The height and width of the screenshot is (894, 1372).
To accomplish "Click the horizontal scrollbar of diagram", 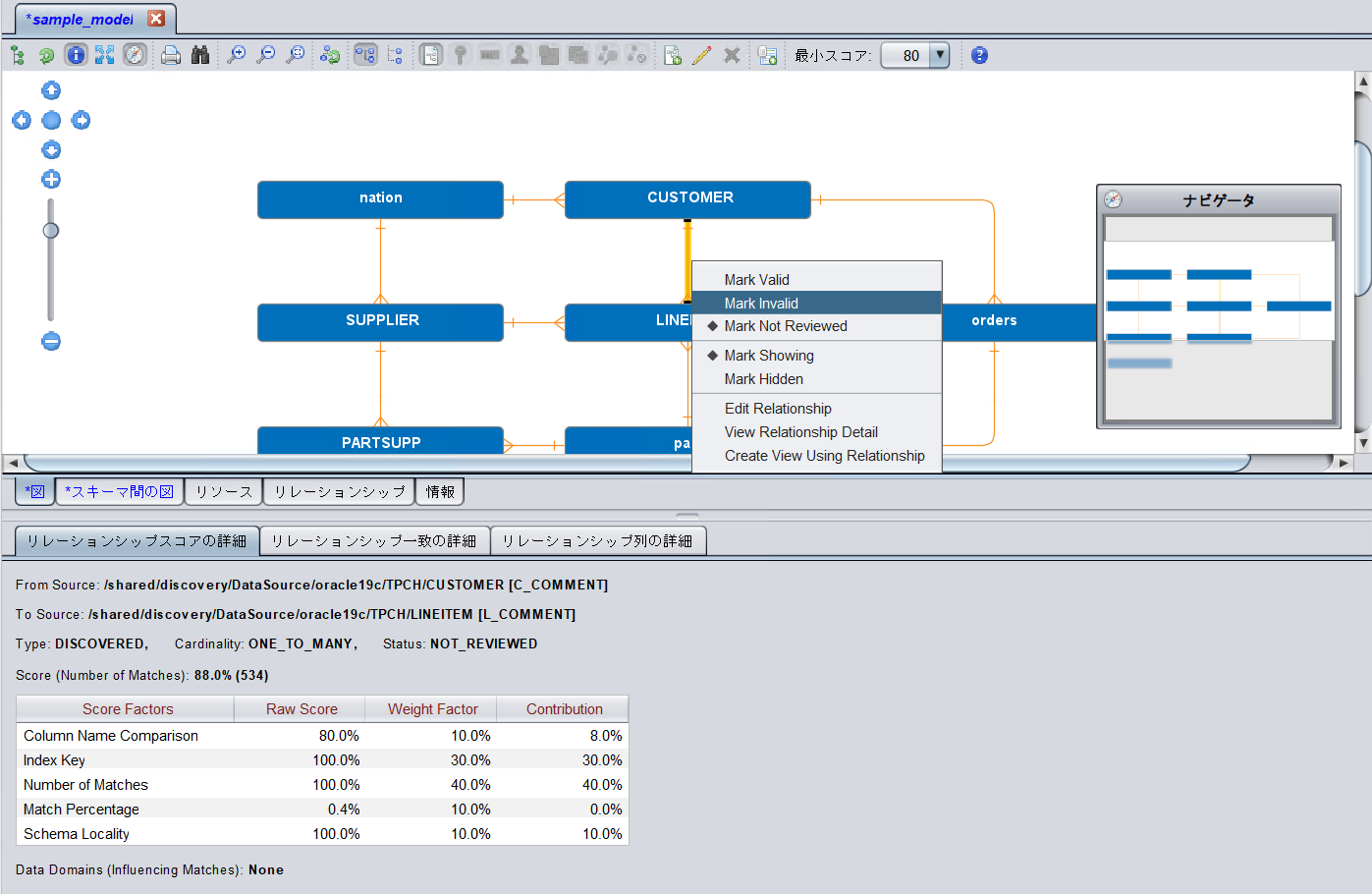I will [x=637, y=462].
